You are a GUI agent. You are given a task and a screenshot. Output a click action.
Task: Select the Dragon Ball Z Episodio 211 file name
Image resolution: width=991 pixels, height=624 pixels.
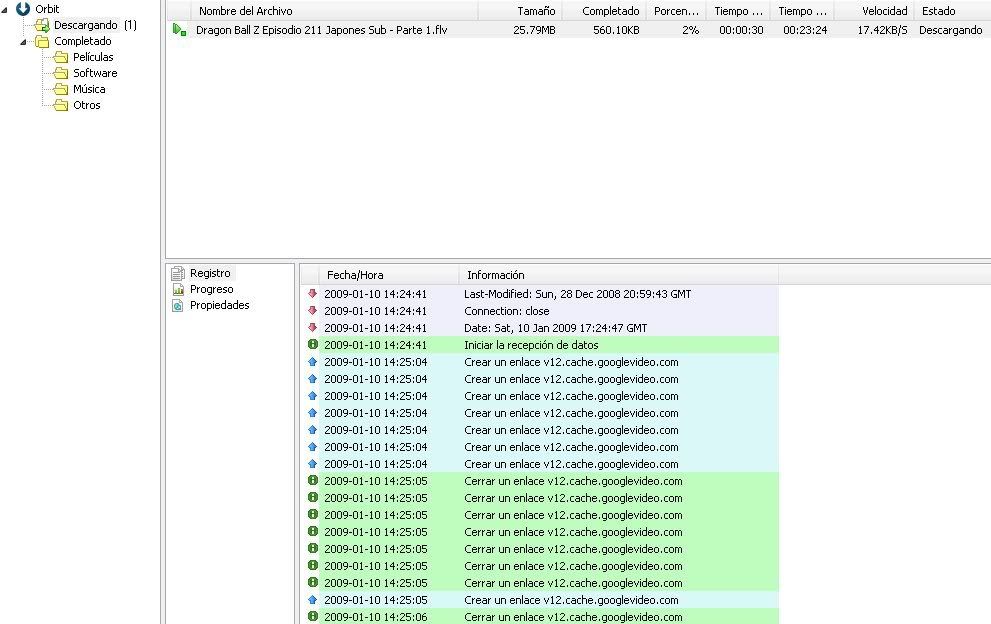tap(322, 30)
